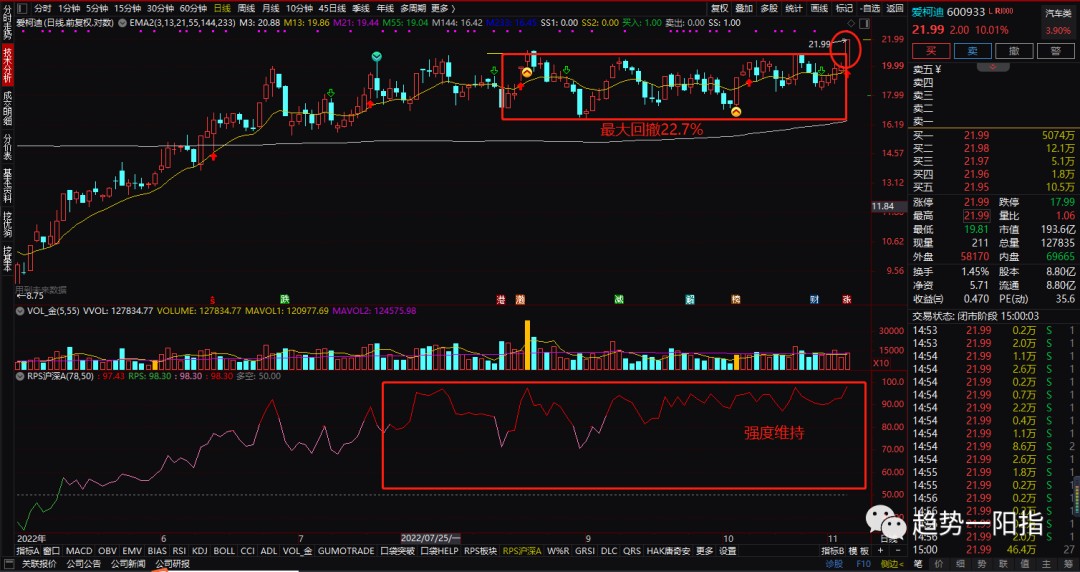Image resolution: width=1080 pixels, height=572 pixels.
Task: Click the F10 link
Action: [862, 564]
